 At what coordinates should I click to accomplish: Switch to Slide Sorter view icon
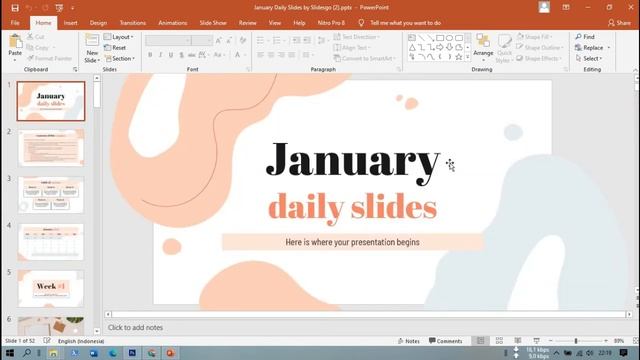pyautogui.click(x=499, y=340)
